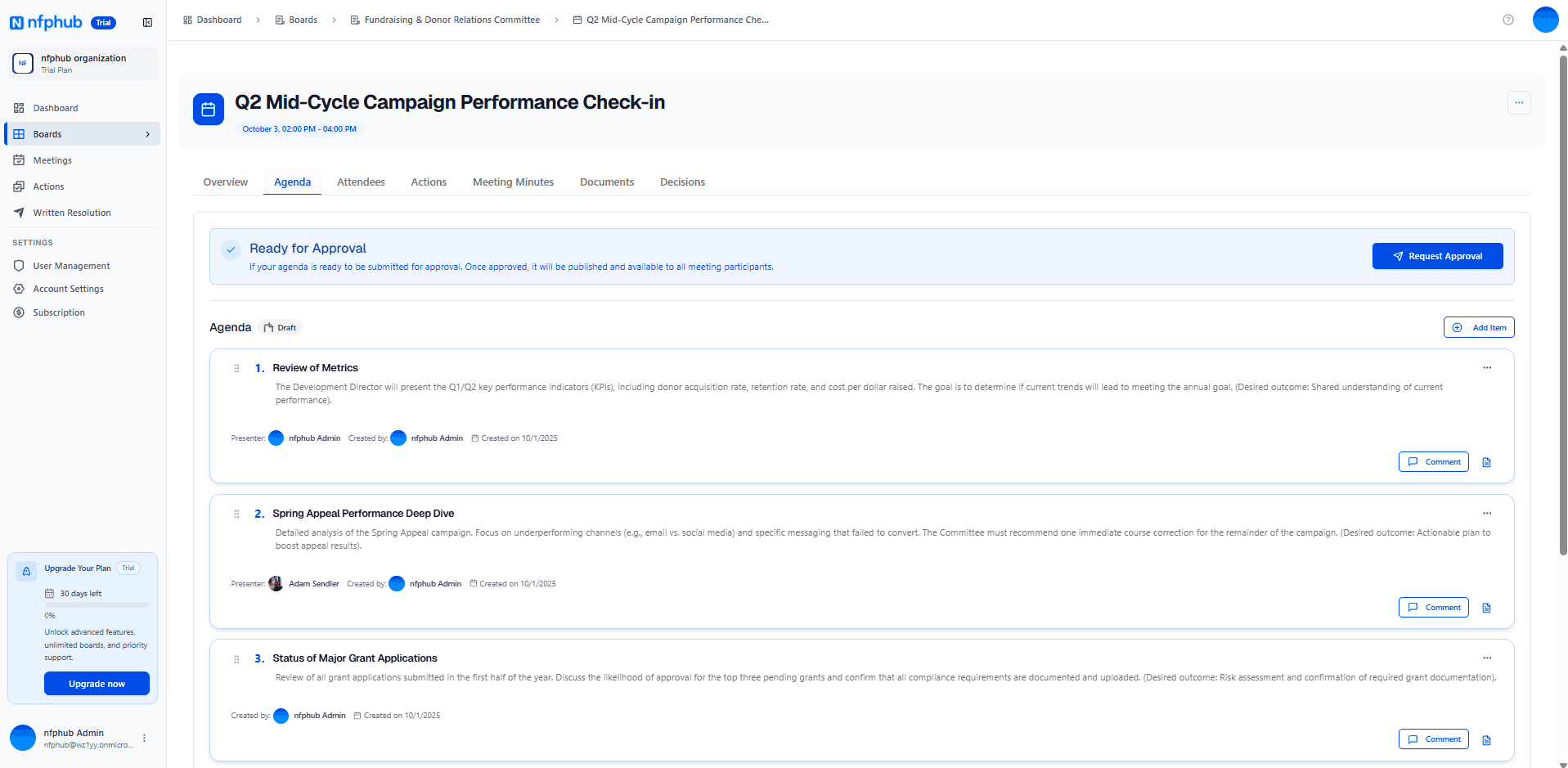Click the trial progress bar
Screen dimensions: 1568x768
click(x=97, y=605)
